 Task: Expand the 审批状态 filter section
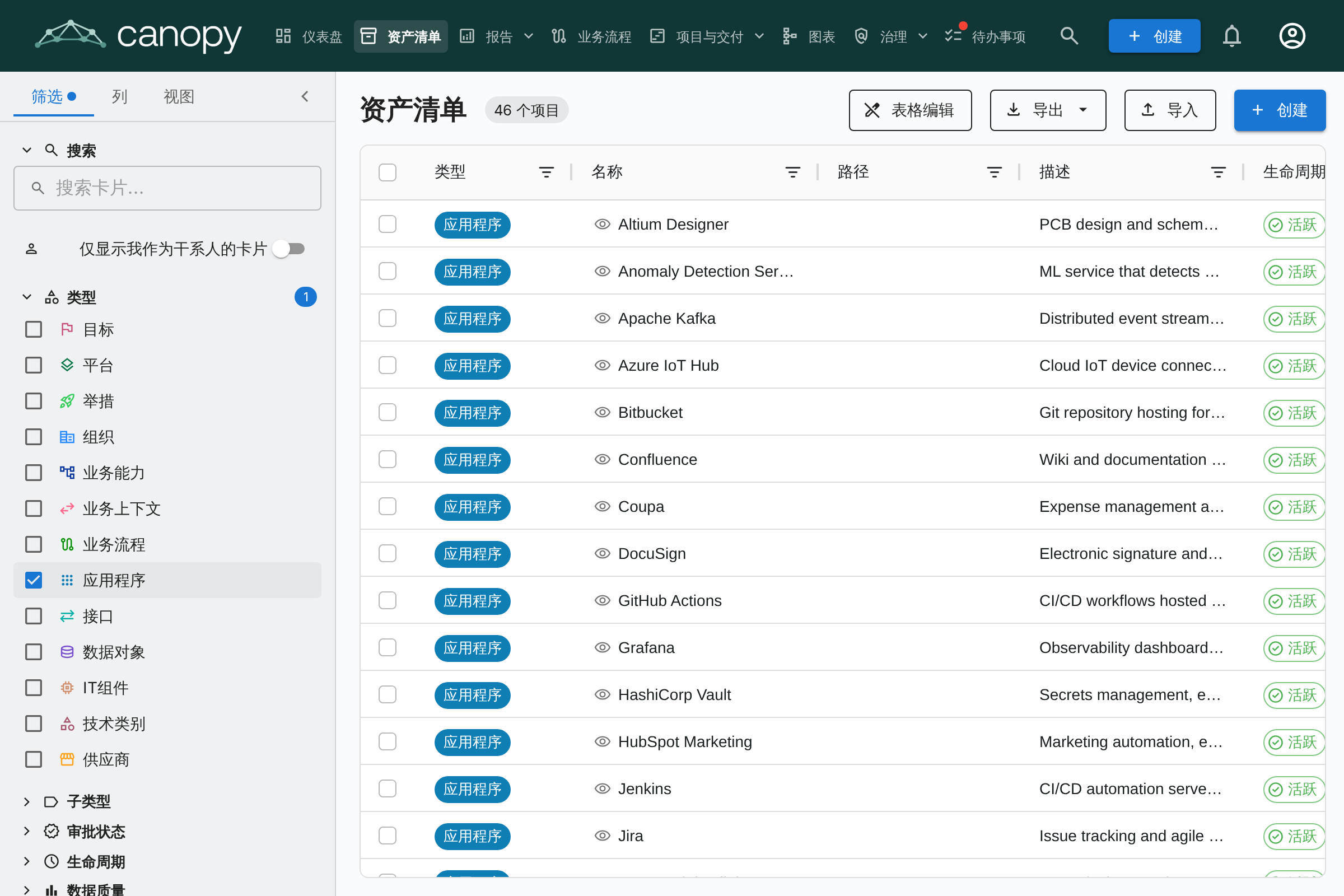[26, 832]
